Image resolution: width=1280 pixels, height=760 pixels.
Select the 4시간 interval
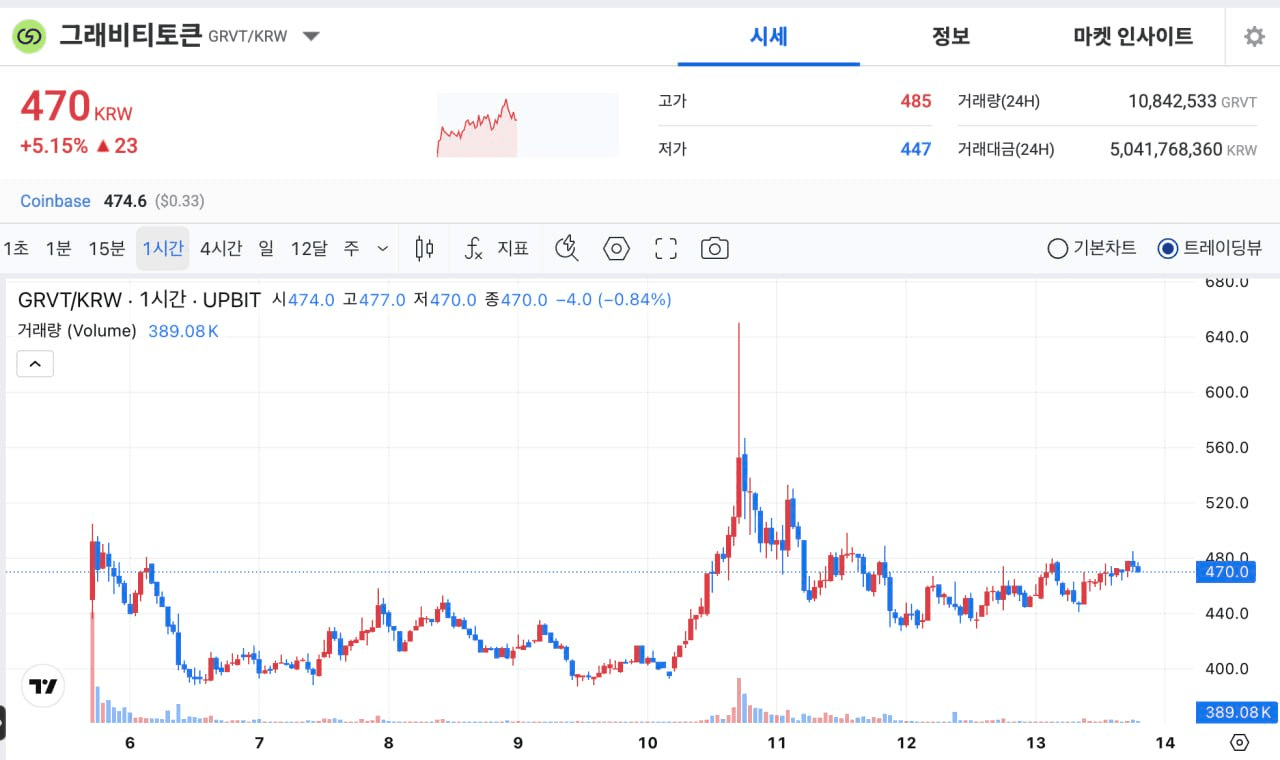[221, 249]
